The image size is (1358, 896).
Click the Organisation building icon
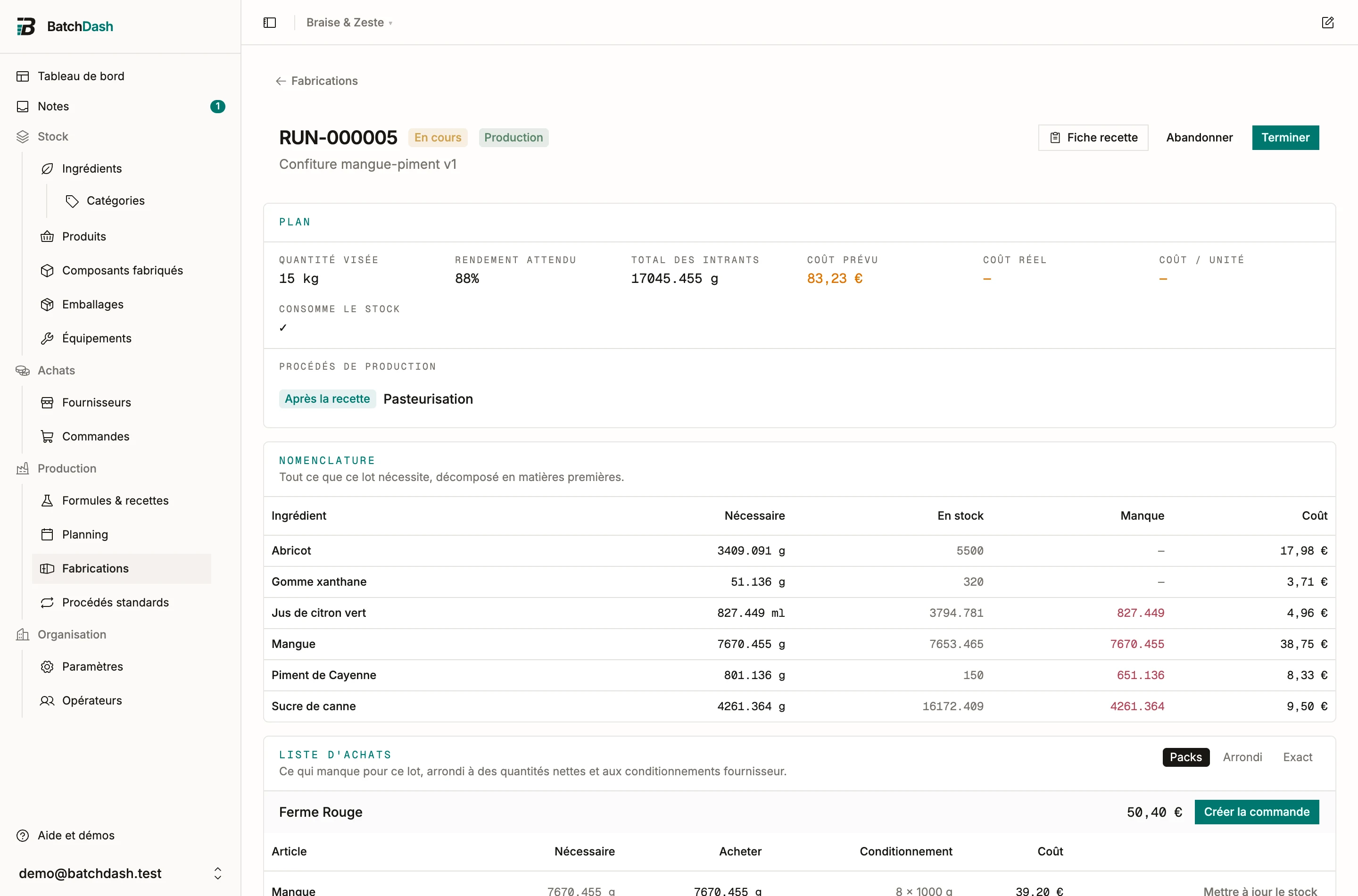click(x=23, y=634)
